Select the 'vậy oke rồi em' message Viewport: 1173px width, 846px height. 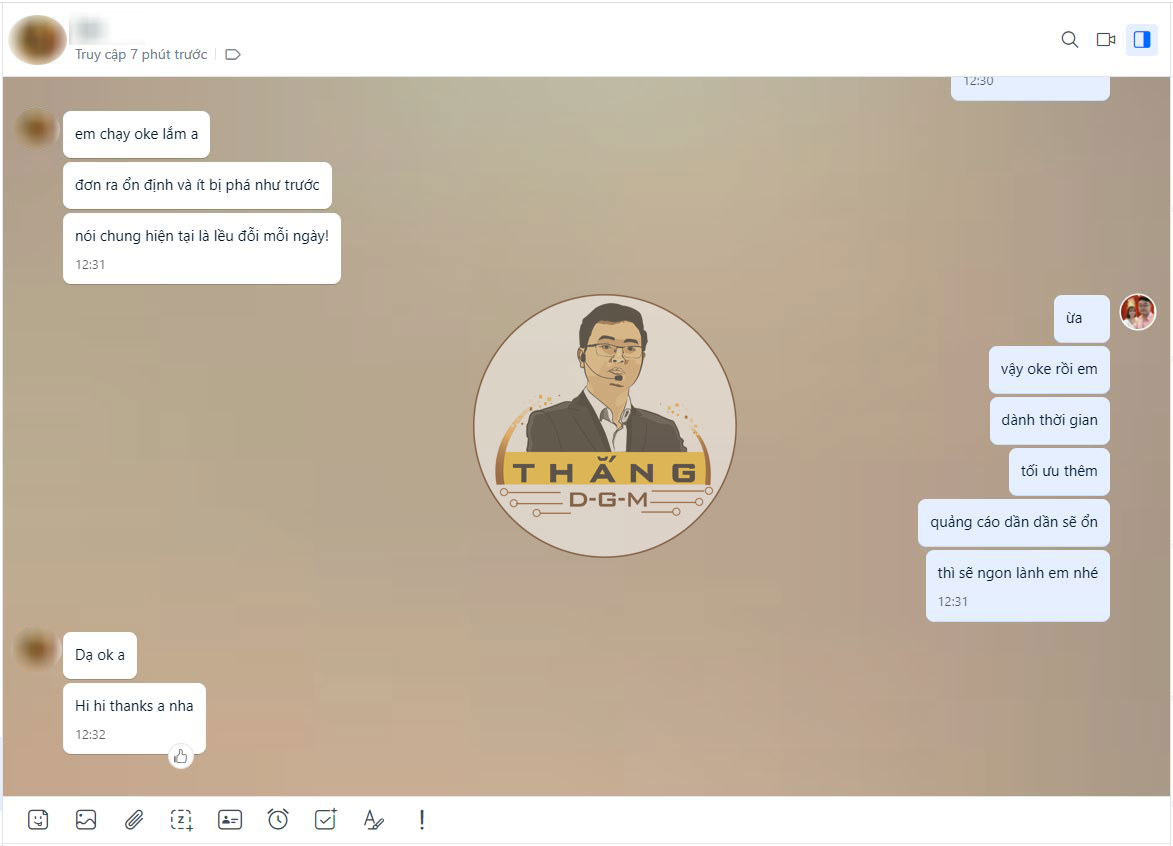pyautogui.click(x=1049, y=370)
